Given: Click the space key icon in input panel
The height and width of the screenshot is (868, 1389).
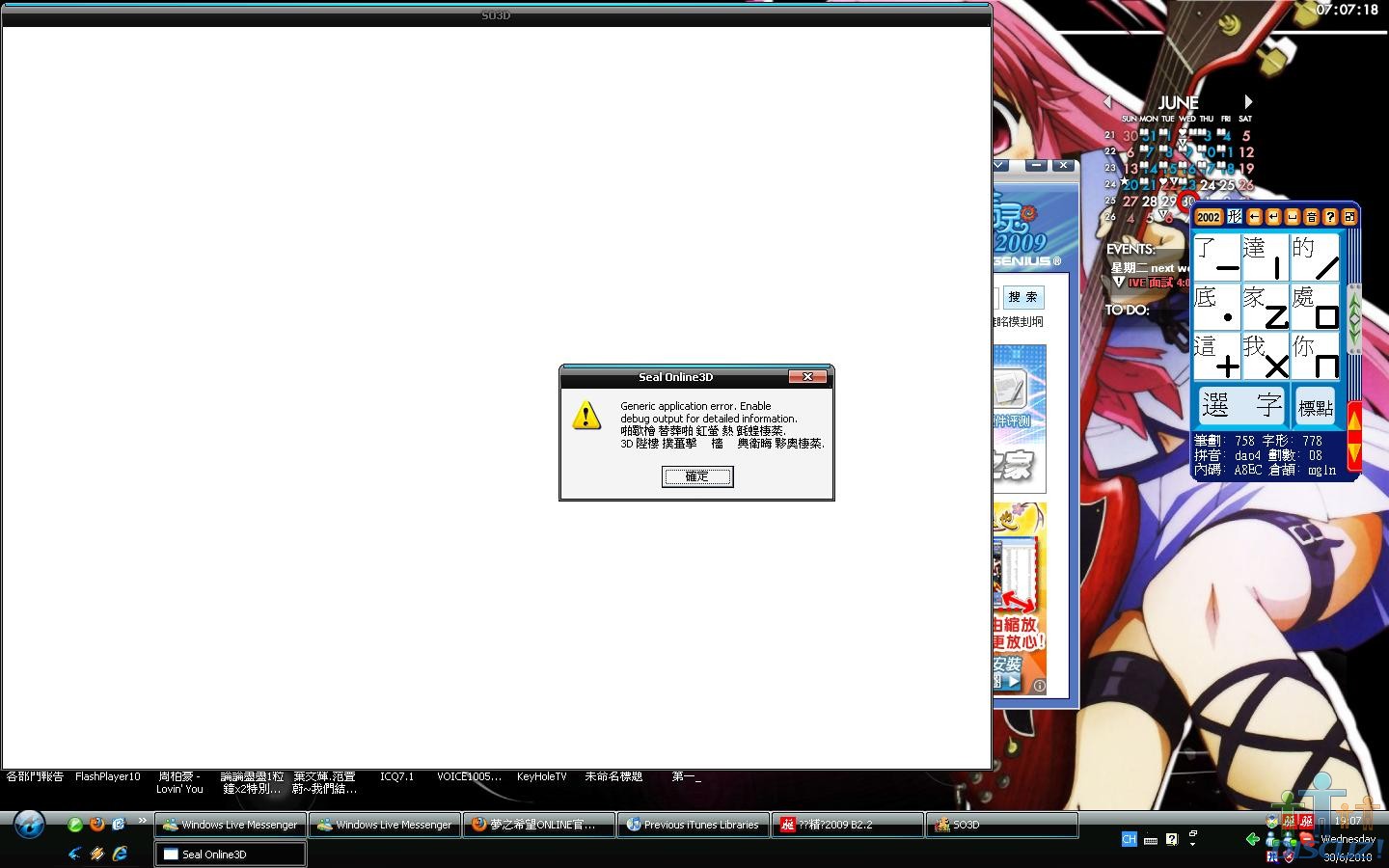Looking at the screenshot, I should (1293, 217).
